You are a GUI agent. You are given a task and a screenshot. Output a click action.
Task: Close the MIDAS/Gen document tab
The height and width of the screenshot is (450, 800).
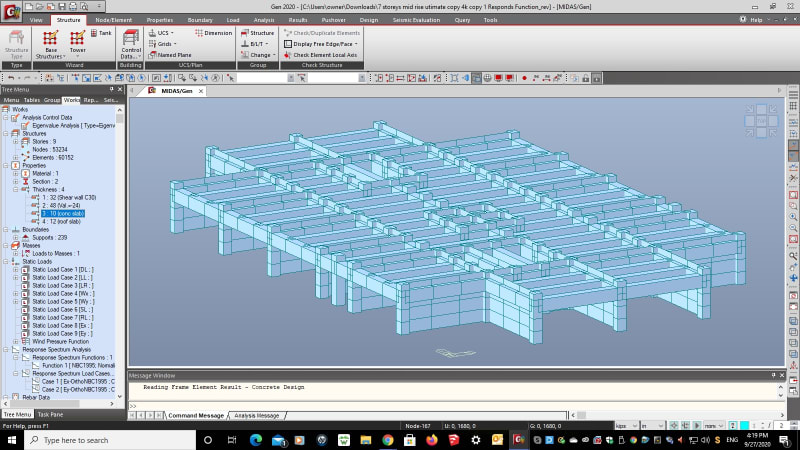coord(201,91)
